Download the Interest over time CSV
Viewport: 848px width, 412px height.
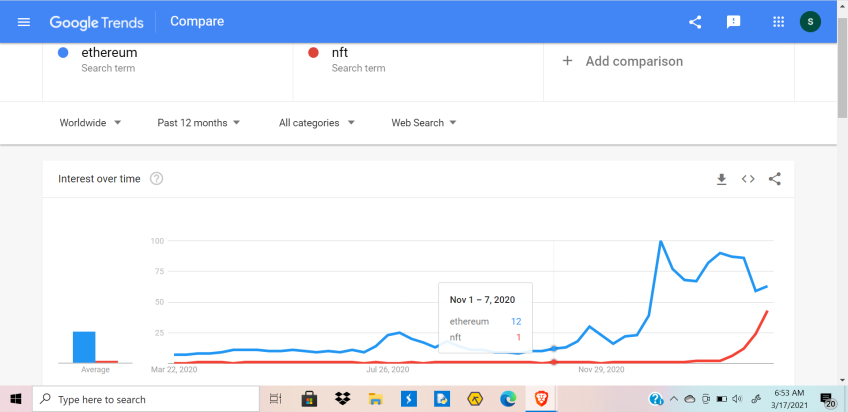[x=721, y=179]
